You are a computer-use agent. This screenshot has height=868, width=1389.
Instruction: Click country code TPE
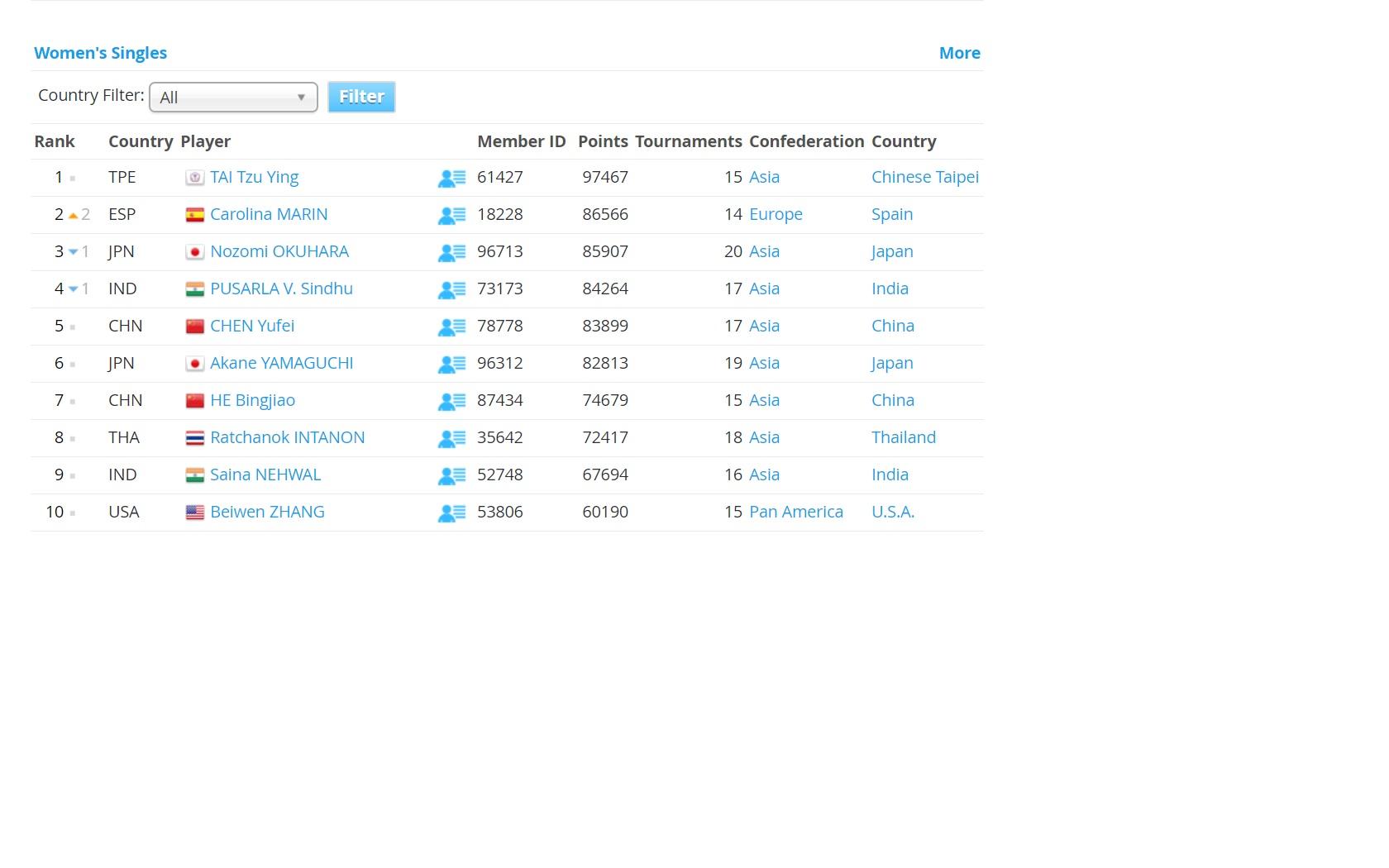tap(122, 177)
